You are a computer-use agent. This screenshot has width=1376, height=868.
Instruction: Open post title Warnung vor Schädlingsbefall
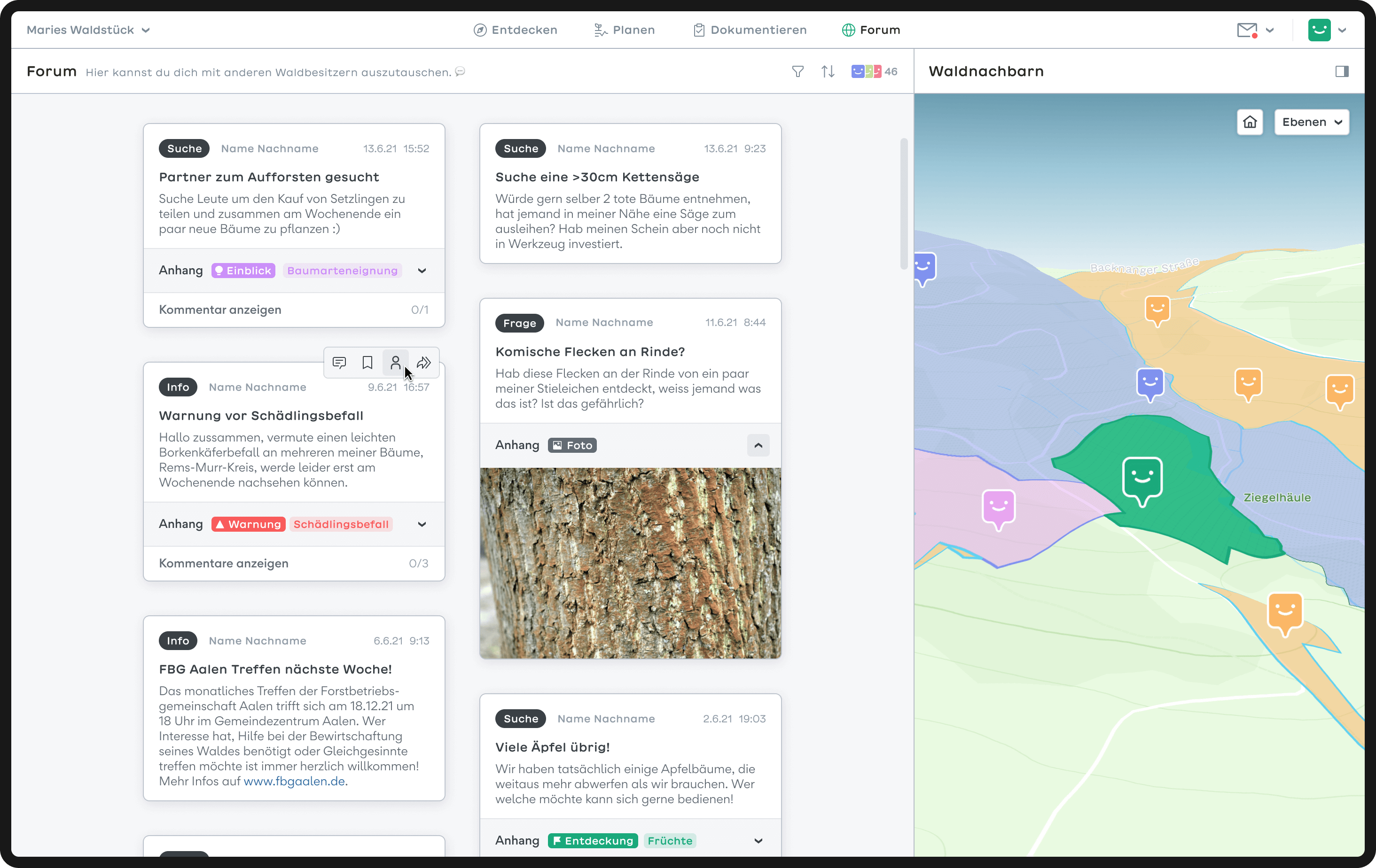coord(261,416)
